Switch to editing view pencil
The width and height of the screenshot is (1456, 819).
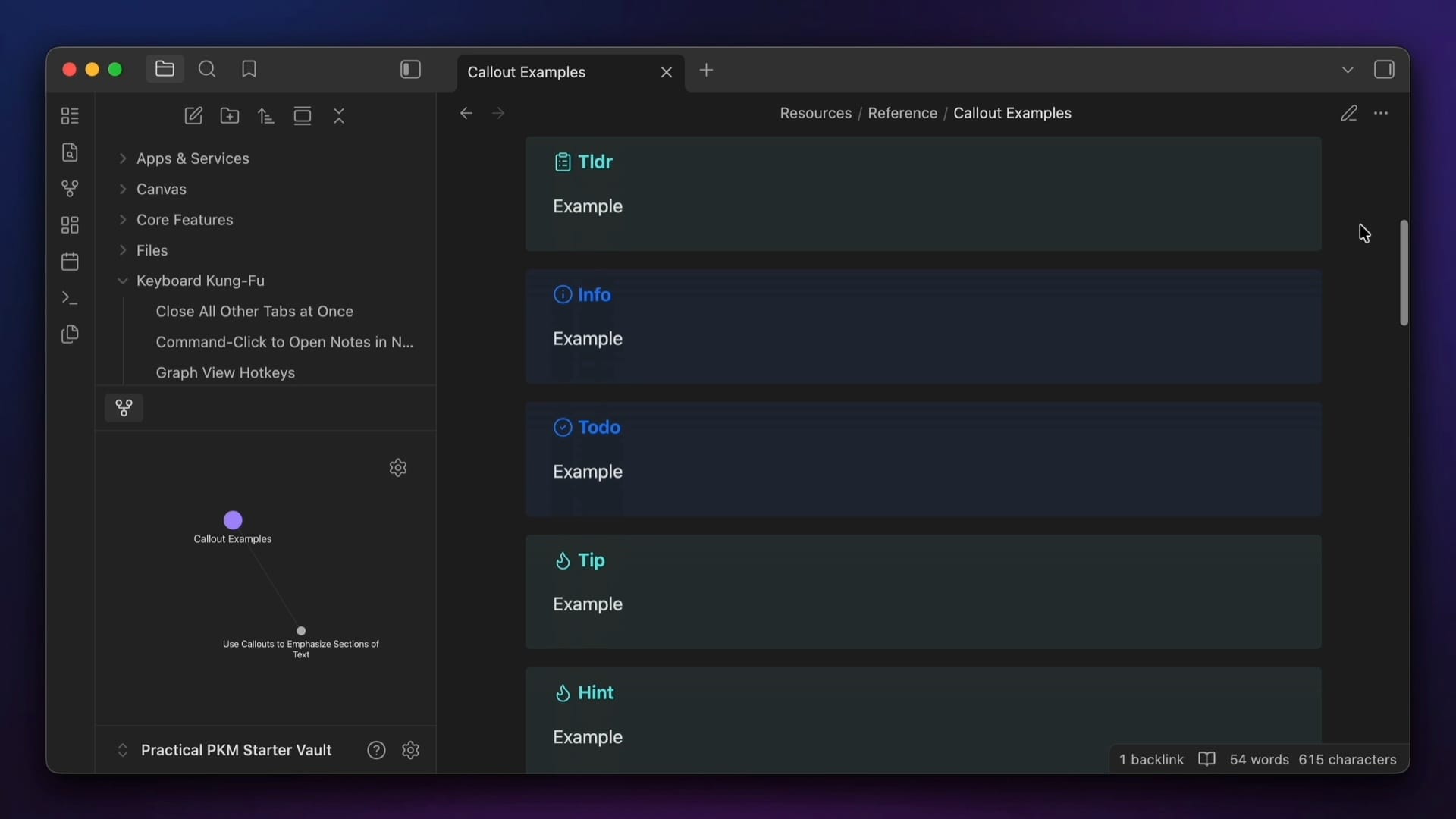[x=1348, y=114]
